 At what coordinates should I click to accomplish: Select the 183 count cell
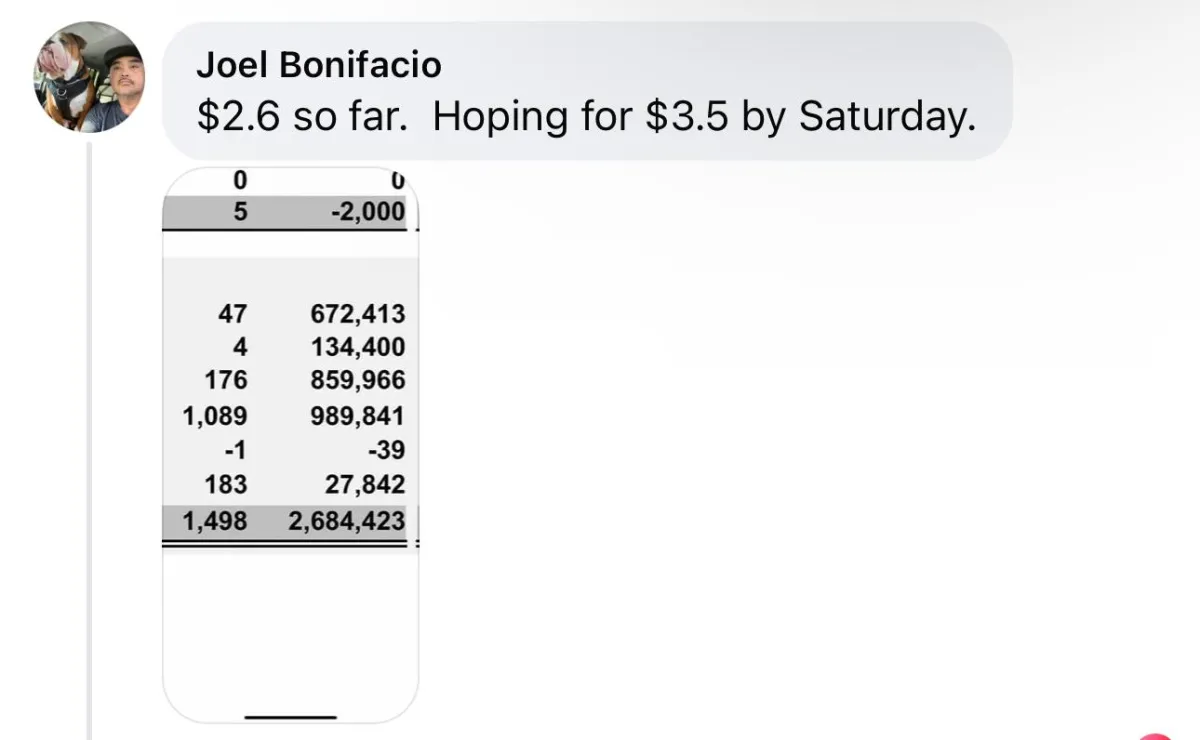[225, 485]
